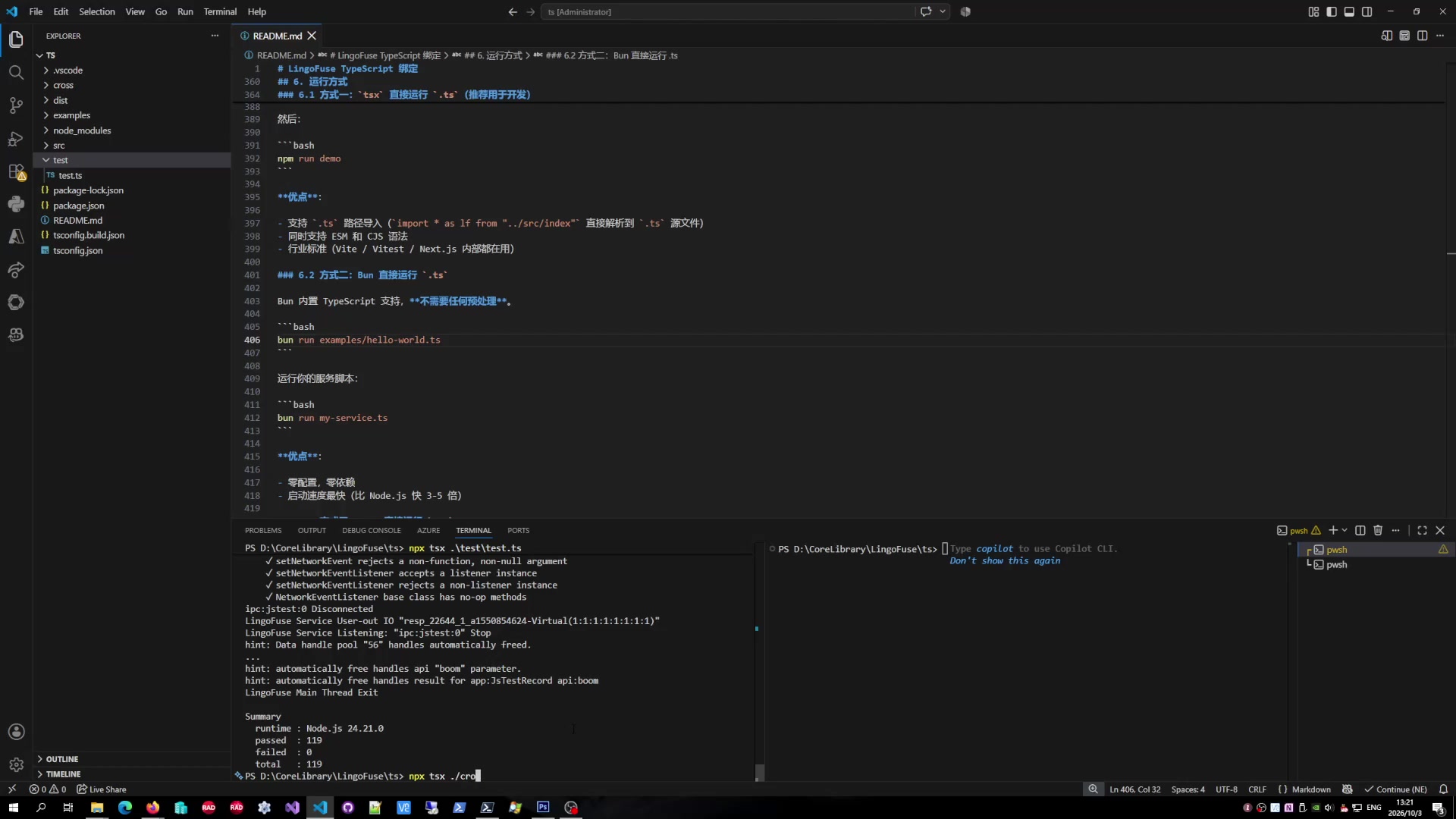This screenshot has width=1456, height=819.
Task: Expand the OUTLINE section
Action: coord(131,759)
